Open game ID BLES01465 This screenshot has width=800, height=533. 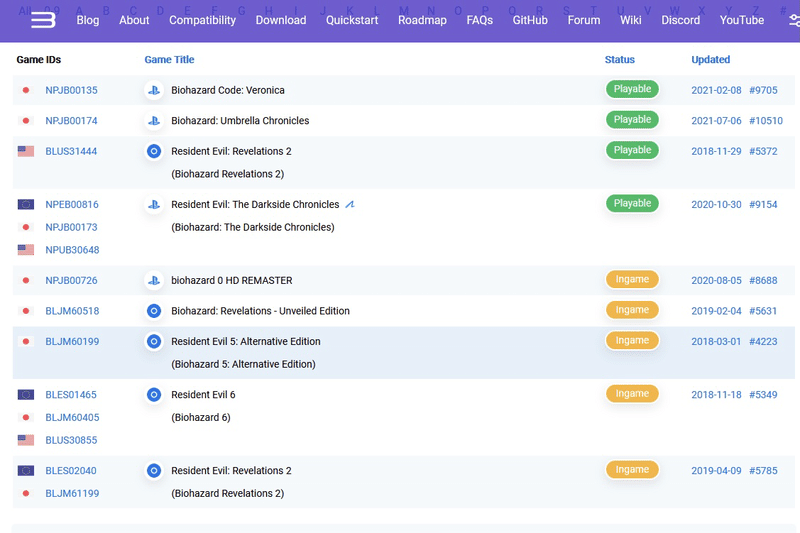pos(71,395)
